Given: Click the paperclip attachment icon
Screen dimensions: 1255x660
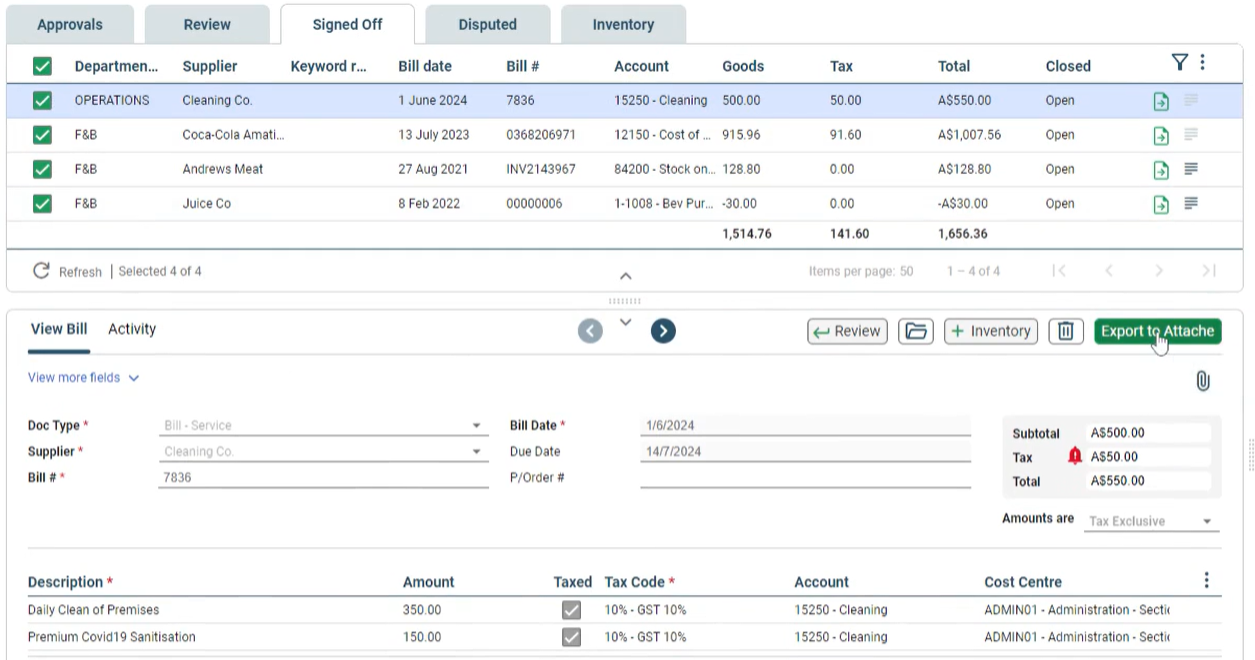Looking at the screenshot, I should 1203,381.
